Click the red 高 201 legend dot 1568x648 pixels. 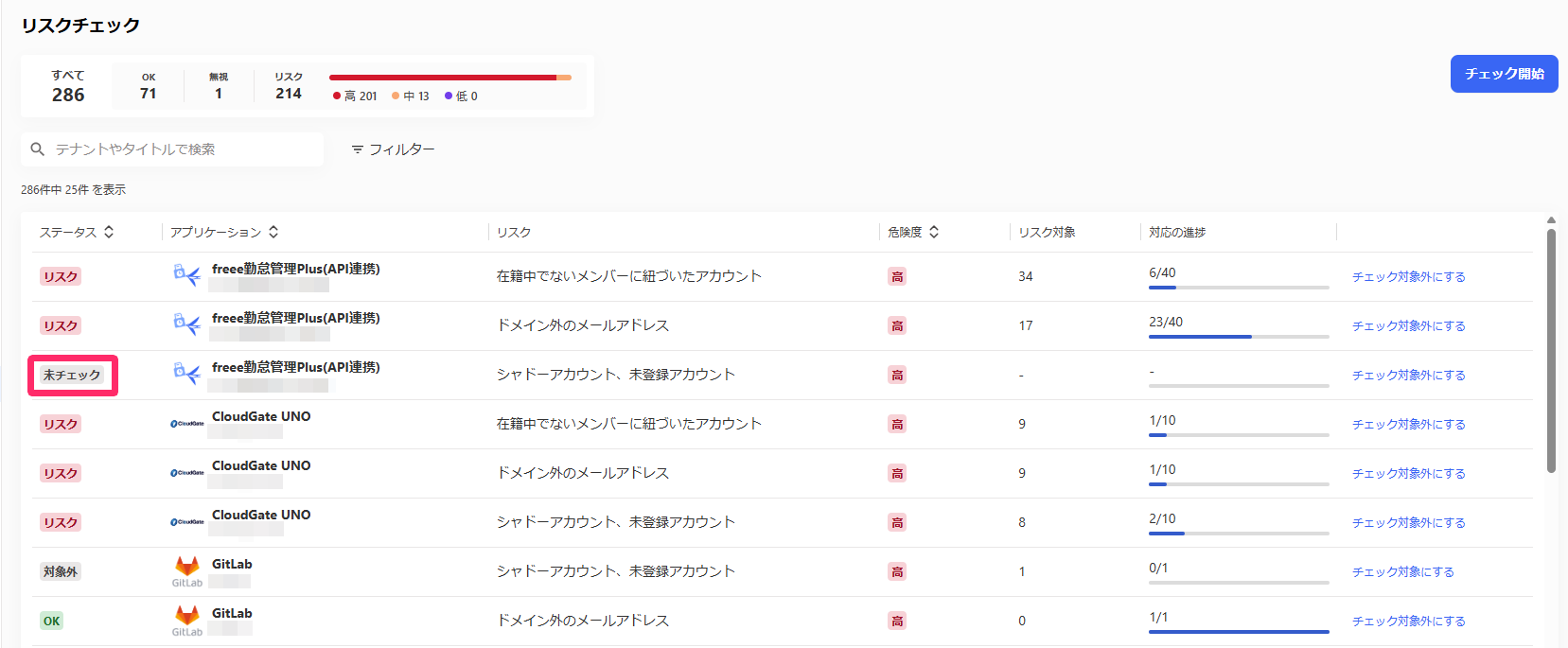pos(337,96)
